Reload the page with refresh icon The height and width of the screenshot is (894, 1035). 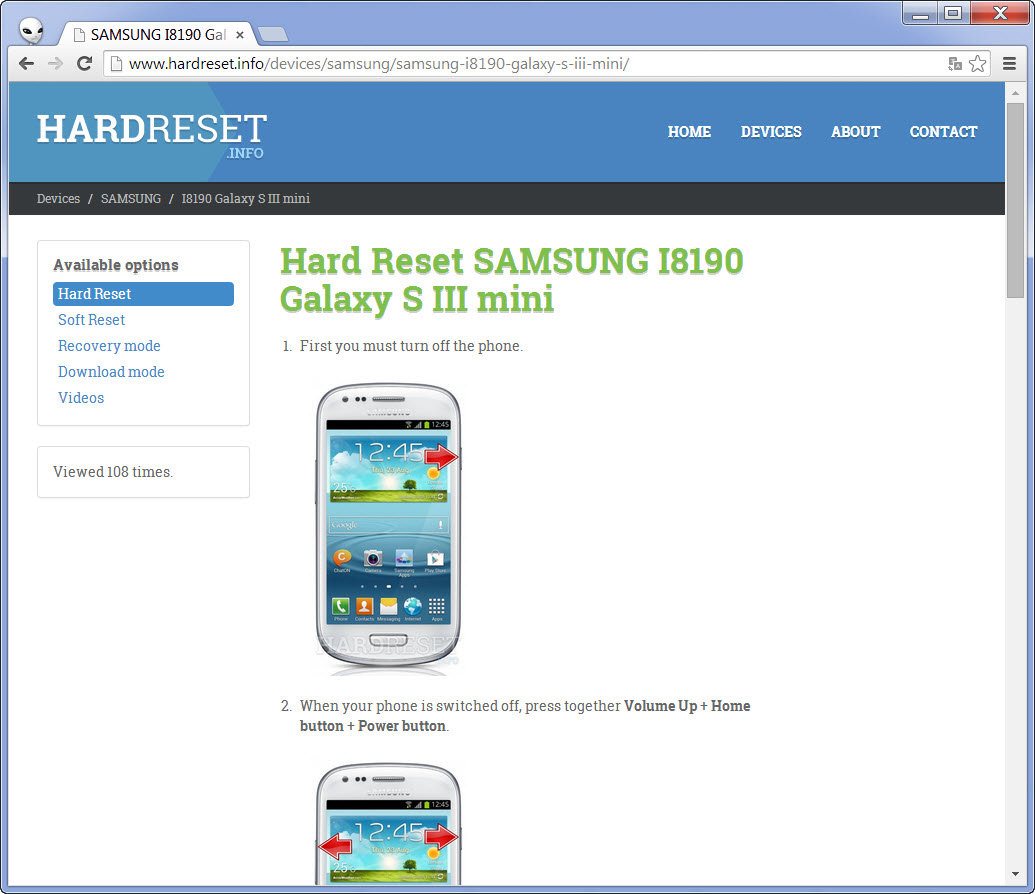click(x=84, y=63)
